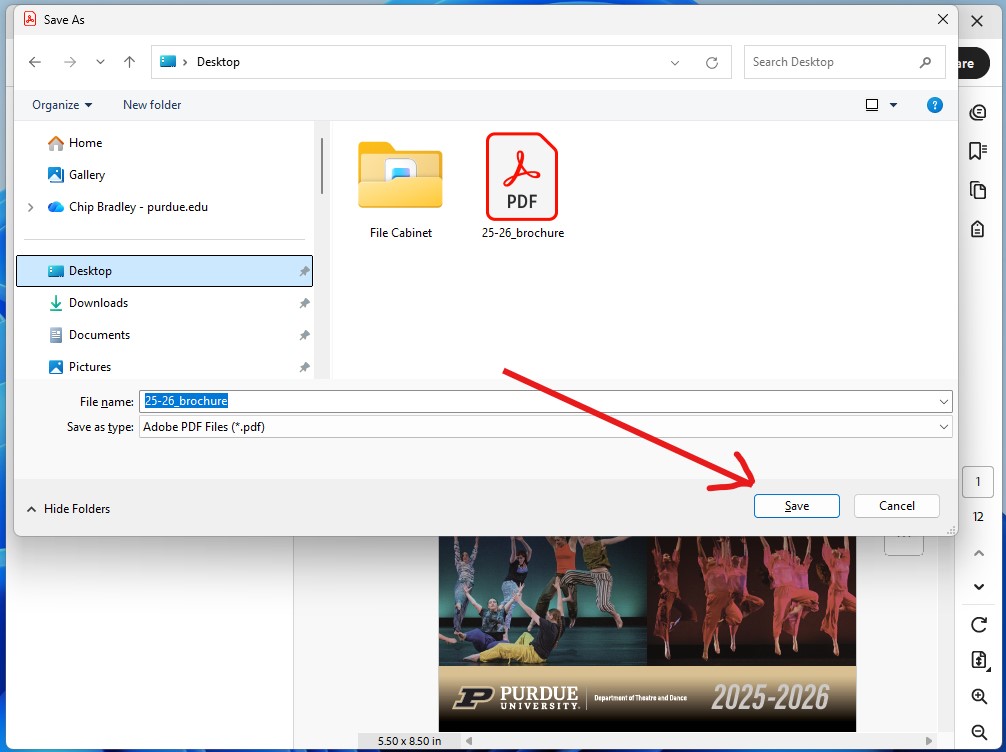Open the Organize menu
1006x752 pixels.
60,105
